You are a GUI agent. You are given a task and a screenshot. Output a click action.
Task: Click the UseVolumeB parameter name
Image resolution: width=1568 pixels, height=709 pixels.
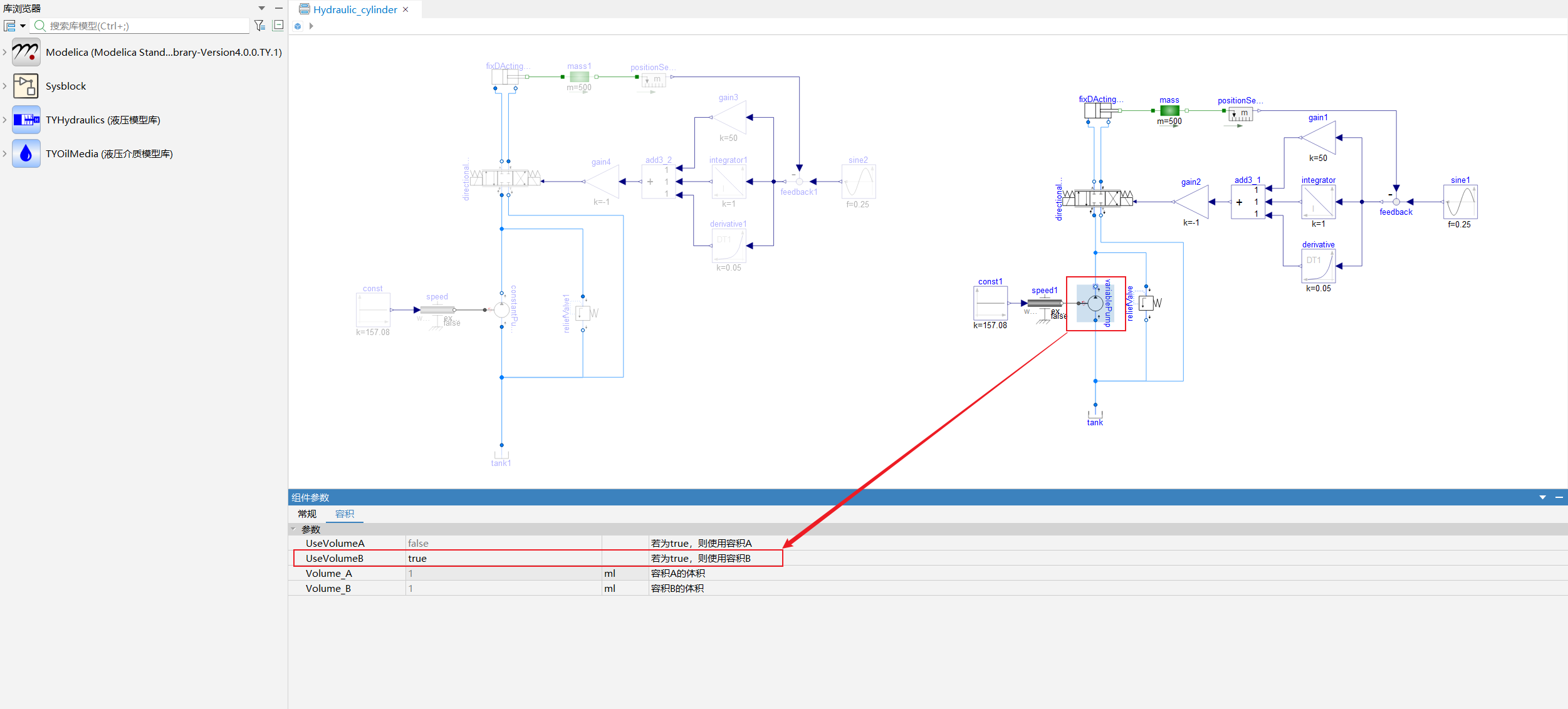335,558
